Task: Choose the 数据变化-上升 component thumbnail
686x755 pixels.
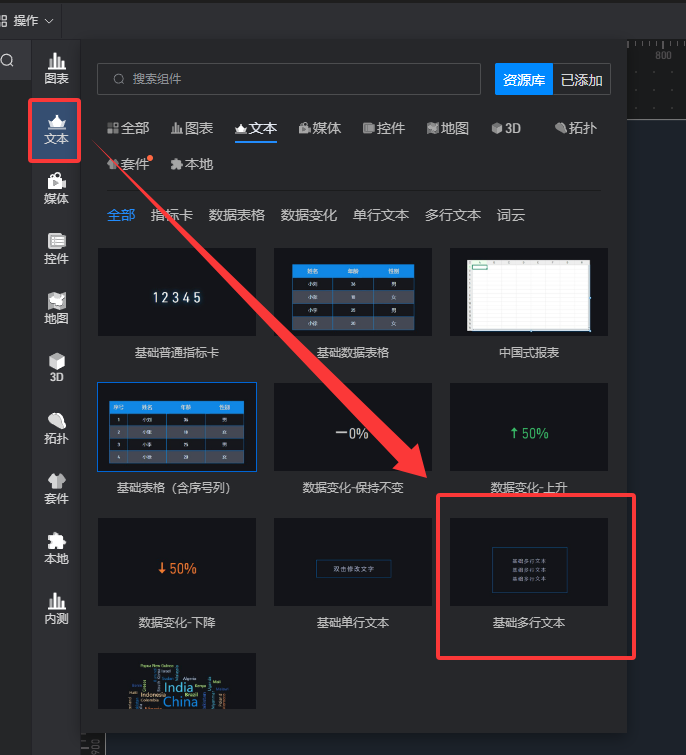Action: click(x=529, y=427)
